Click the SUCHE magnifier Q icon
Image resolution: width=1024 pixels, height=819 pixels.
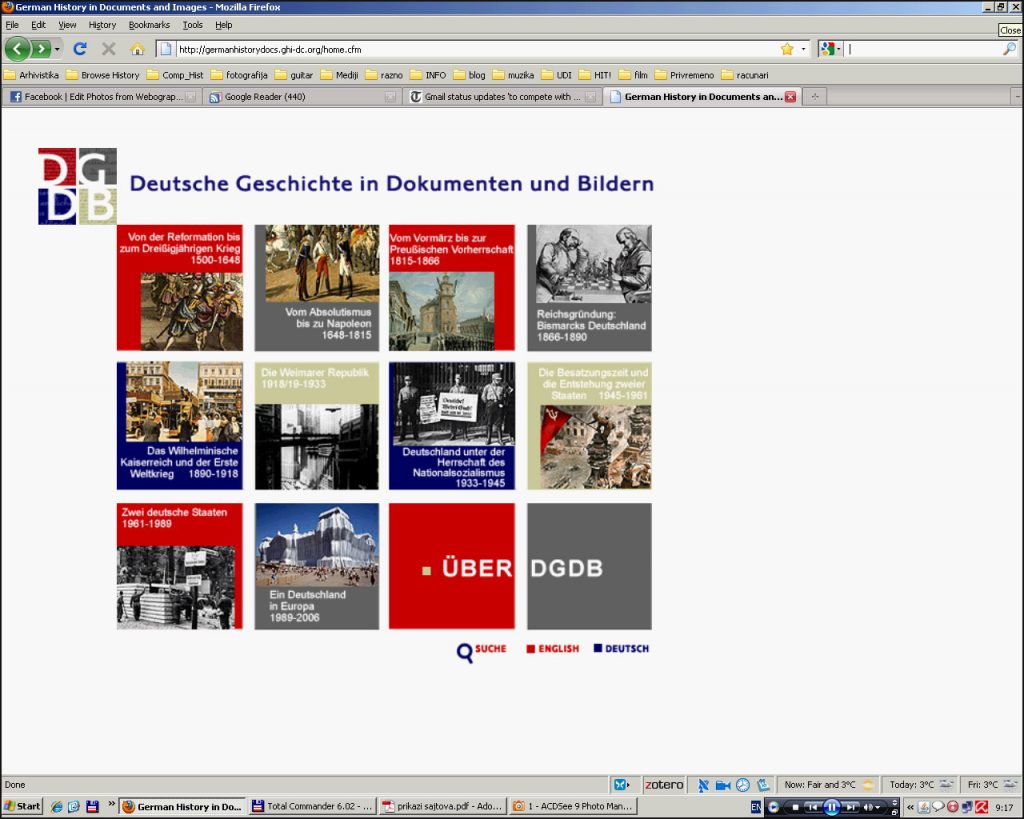coord(464,652)
